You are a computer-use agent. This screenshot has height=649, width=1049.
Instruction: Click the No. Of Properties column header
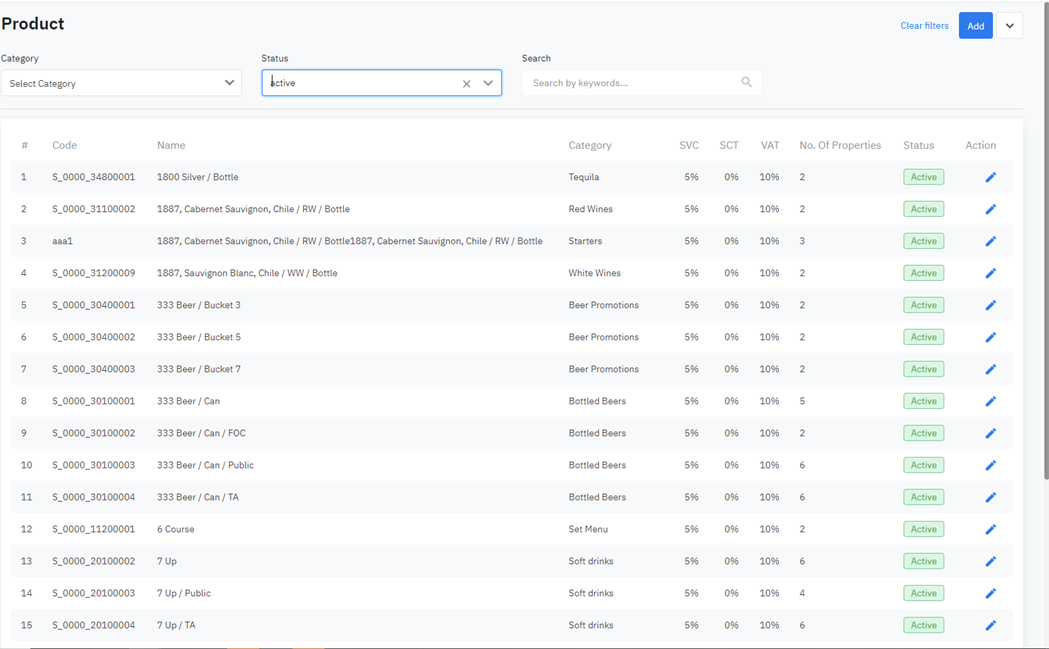[840, 145]
